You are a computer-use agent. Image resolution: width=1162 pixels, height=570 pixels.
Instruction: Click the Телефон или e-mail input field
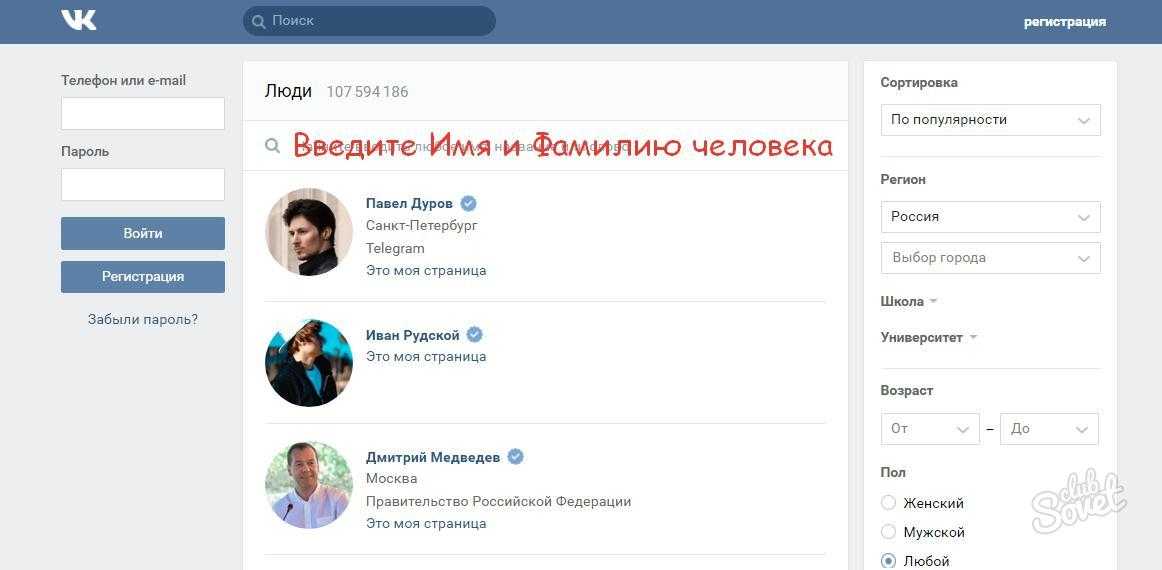click(143, 113)
